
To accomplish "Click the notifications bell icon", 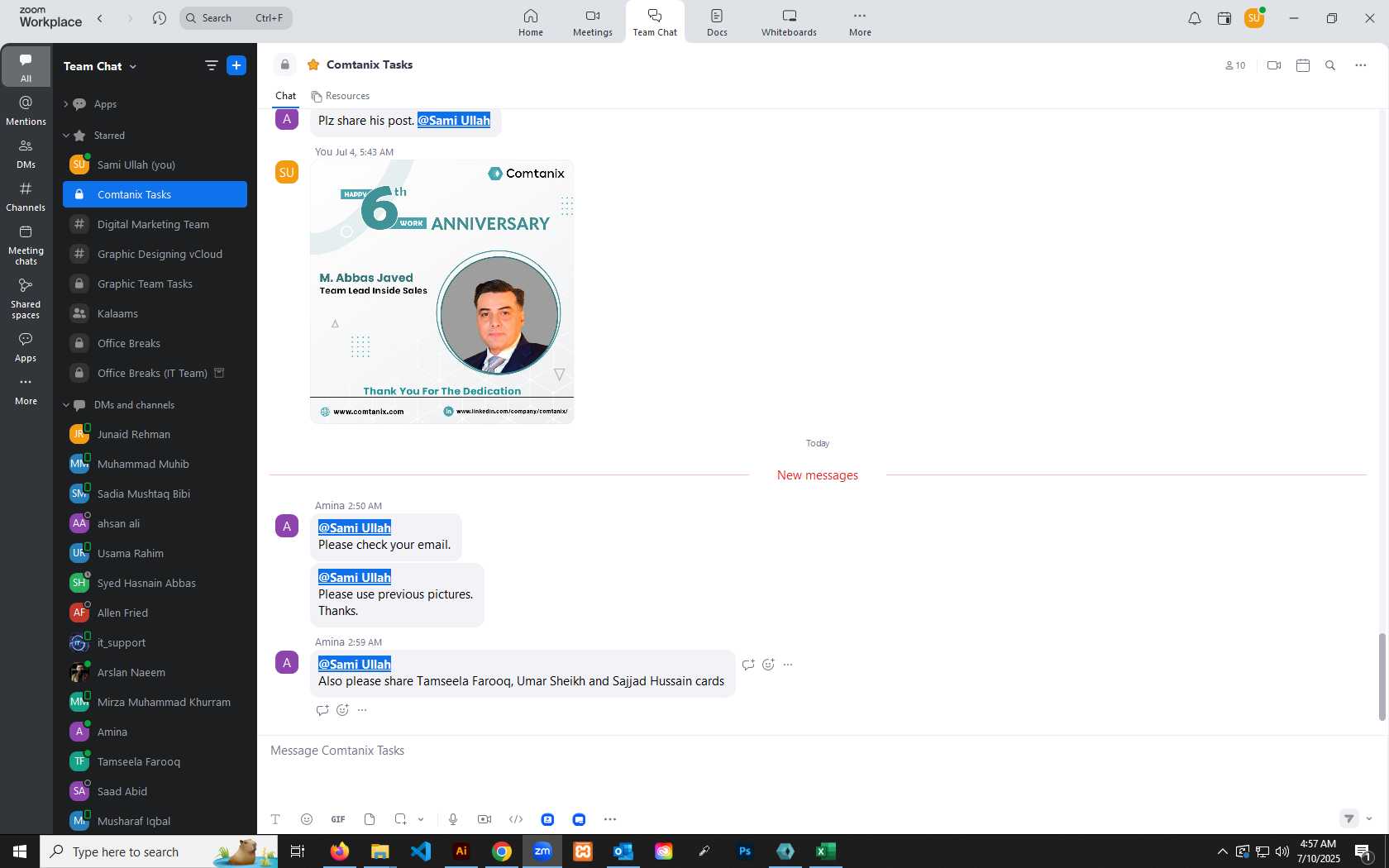I will pyautogui.click(x=1194, y=18).
